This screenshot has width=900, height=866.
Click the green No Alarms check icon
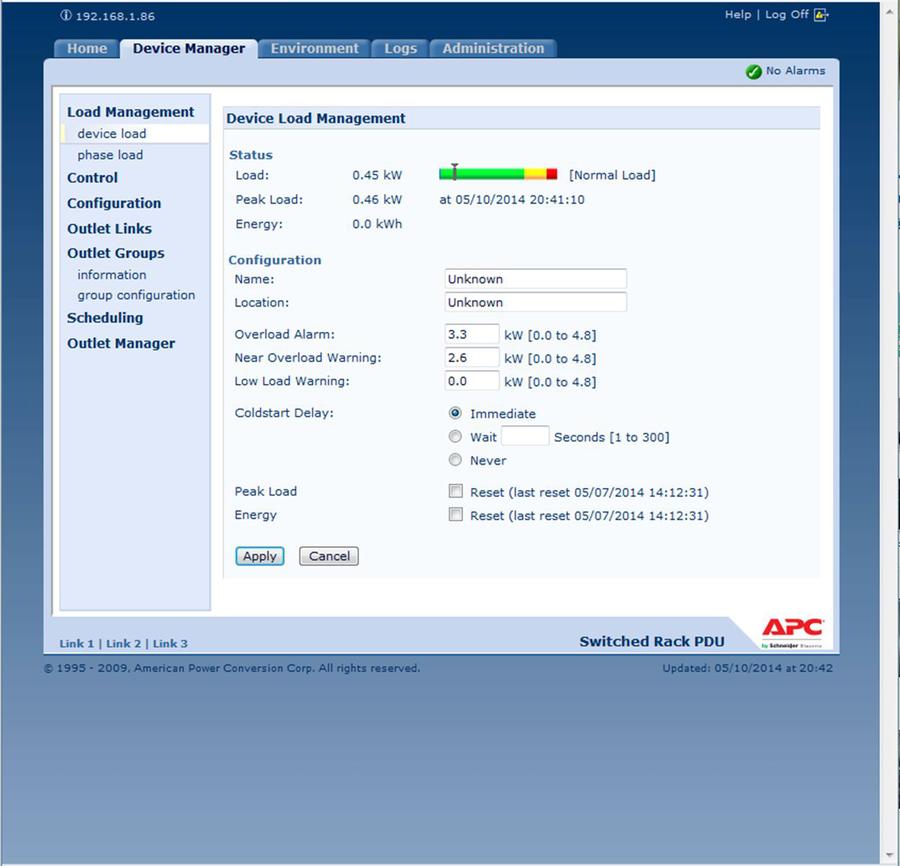(x=753, y=72)
